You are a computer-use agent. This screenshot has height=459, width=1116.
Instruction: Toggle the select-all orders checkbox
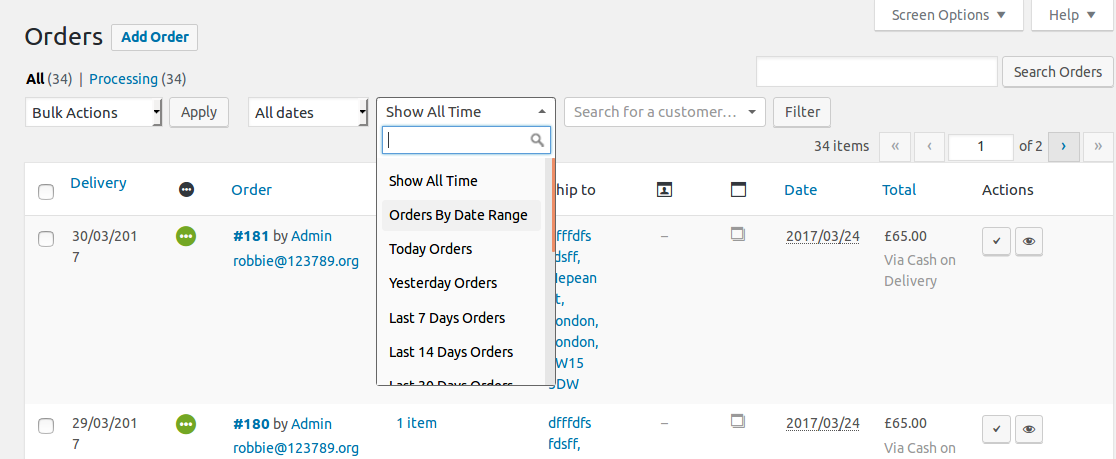point(46,191)
